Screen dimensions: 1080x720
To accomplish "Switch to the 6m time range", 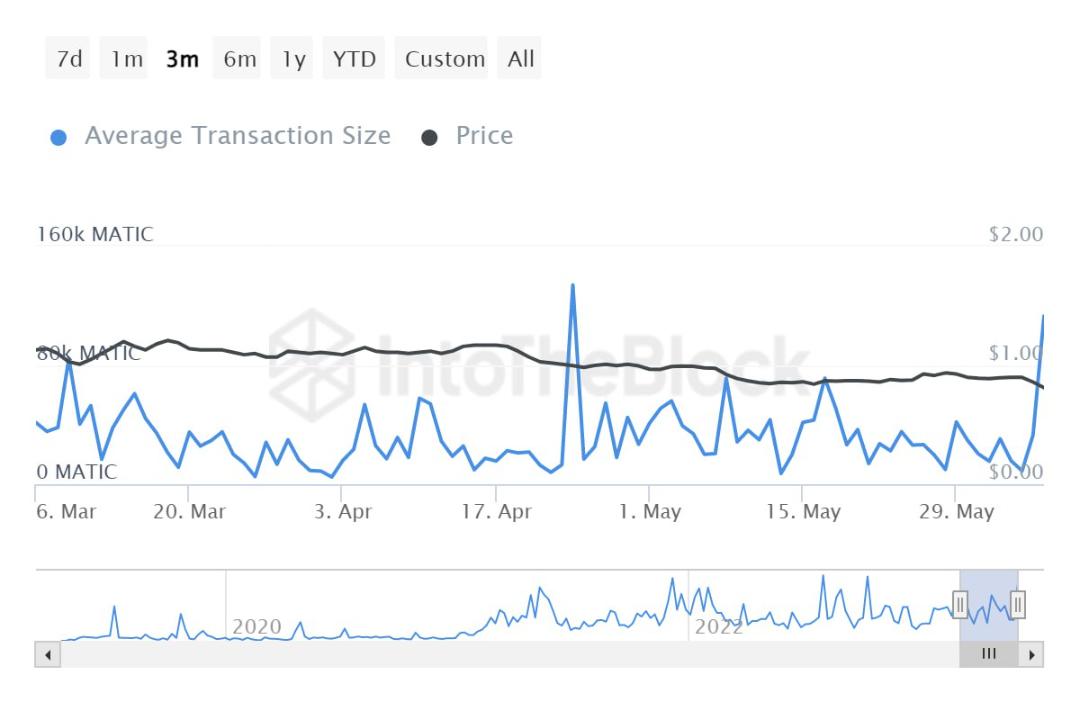I will (x=240, y=59).
